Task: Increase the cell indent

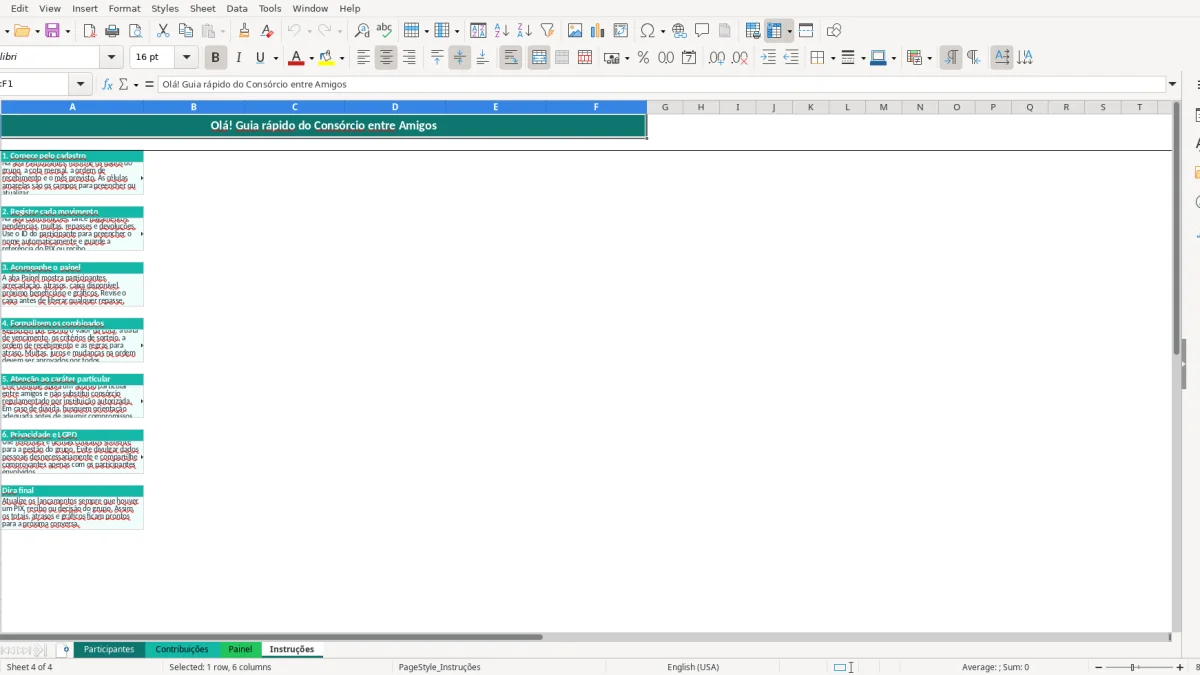Action: pyautogui.click(x=768, y=58)
